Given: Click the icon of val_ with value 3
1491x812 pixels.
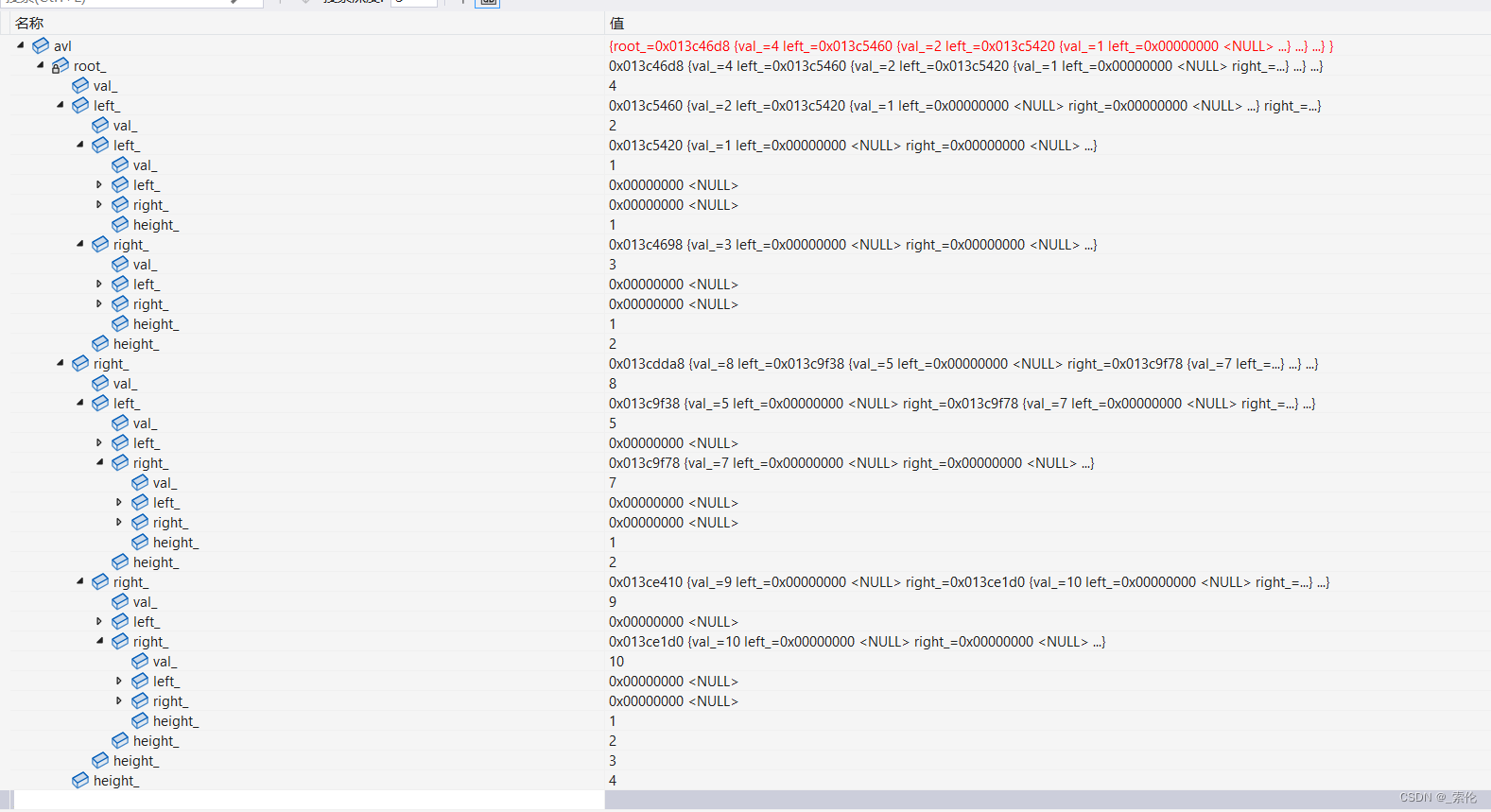Looking at the screenshot, I should pyautogui.click(x=120, y=264).
